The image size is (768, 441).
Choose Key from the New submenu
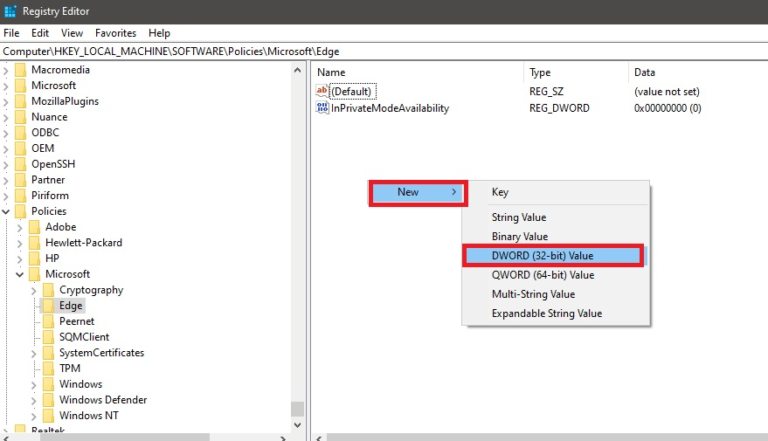click(x=555, y=192)
